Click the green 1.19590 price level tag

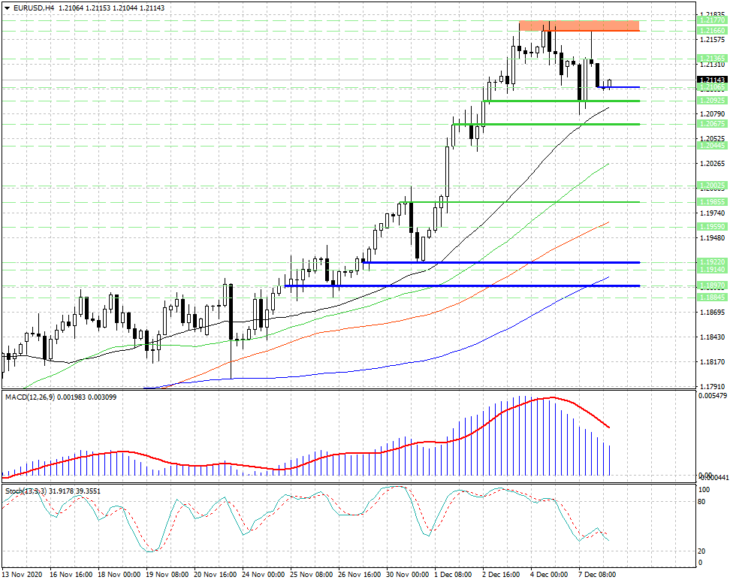click(x=712, y=227)
